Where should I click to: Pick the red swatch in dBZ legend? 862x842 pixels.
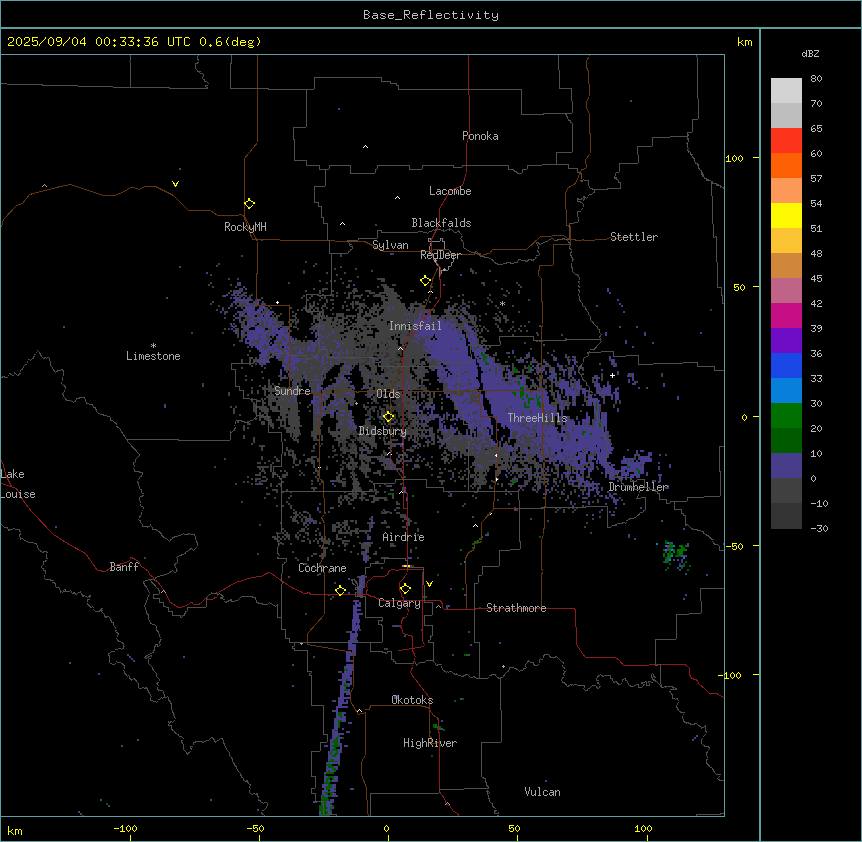pyautogui.click(x=786, y=140)
